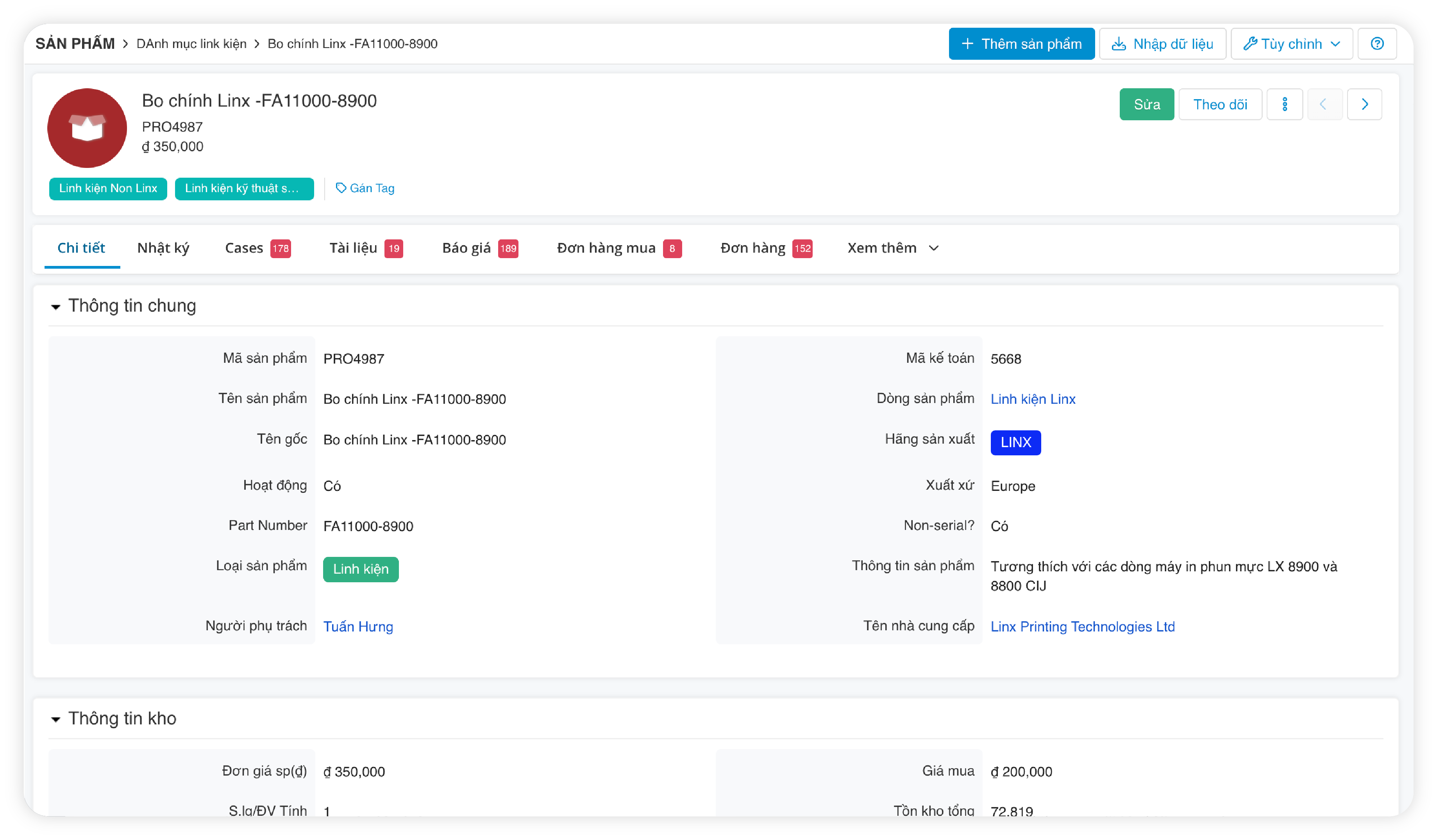Open the three-dot more actions menu
The image size is (1437, 840).
coord(1284,104)
